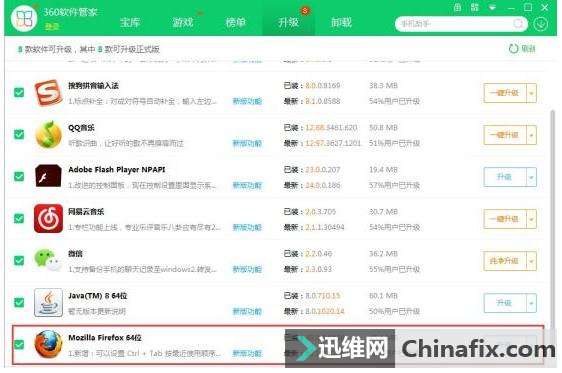Image resolution: width=562 pixels, height=373 pixels.
Task: Click the QQ音乐 app icon
Action: pos(48,135)
